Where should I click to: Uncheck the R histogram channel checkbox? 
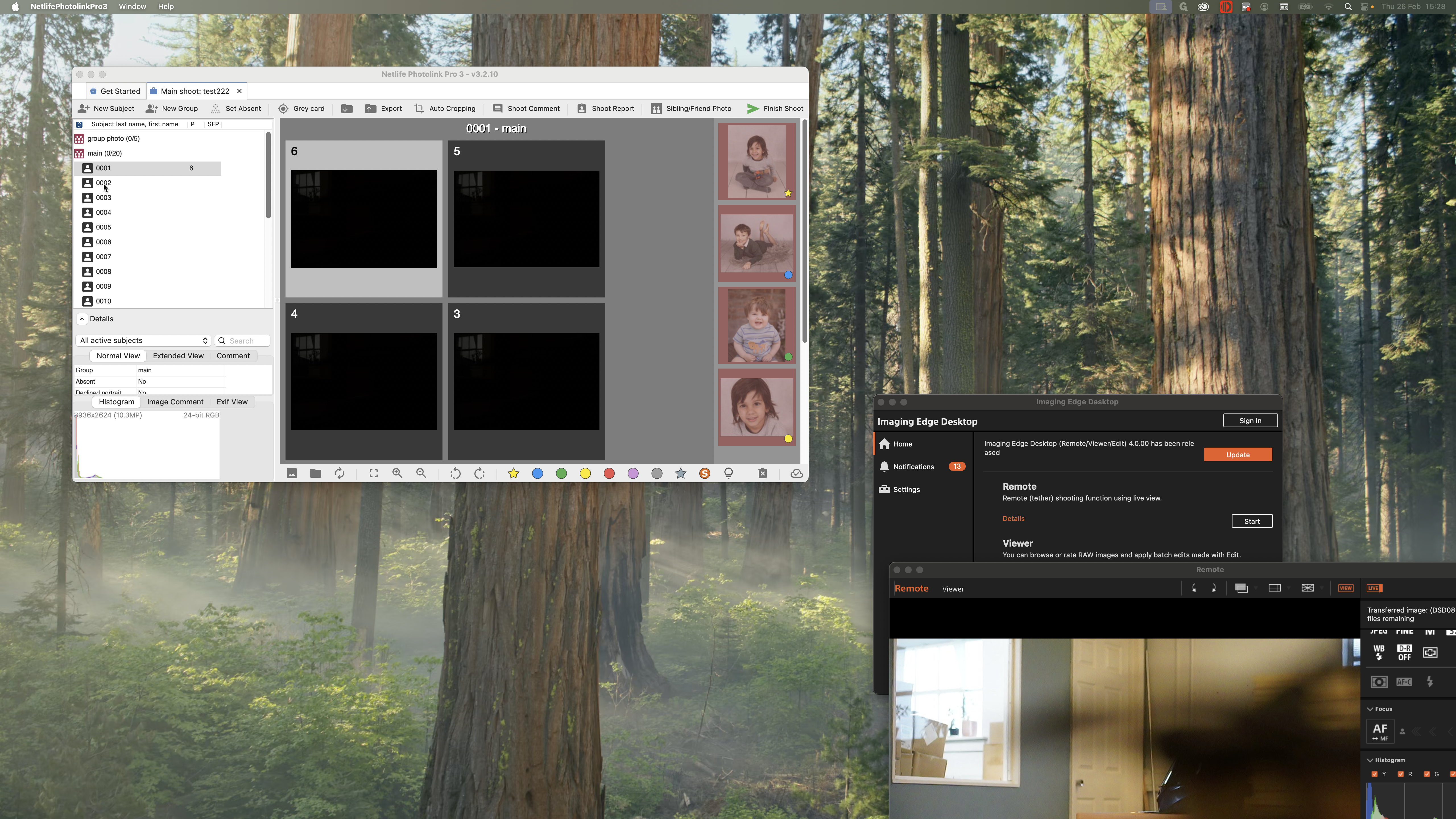click(x=1401, y=774)
